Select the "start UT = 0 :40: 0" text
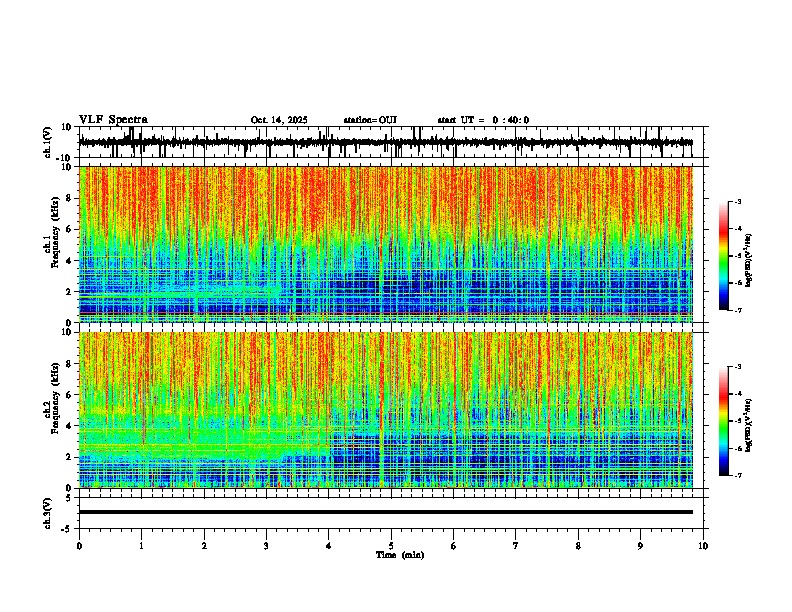 tap(483, 120)
